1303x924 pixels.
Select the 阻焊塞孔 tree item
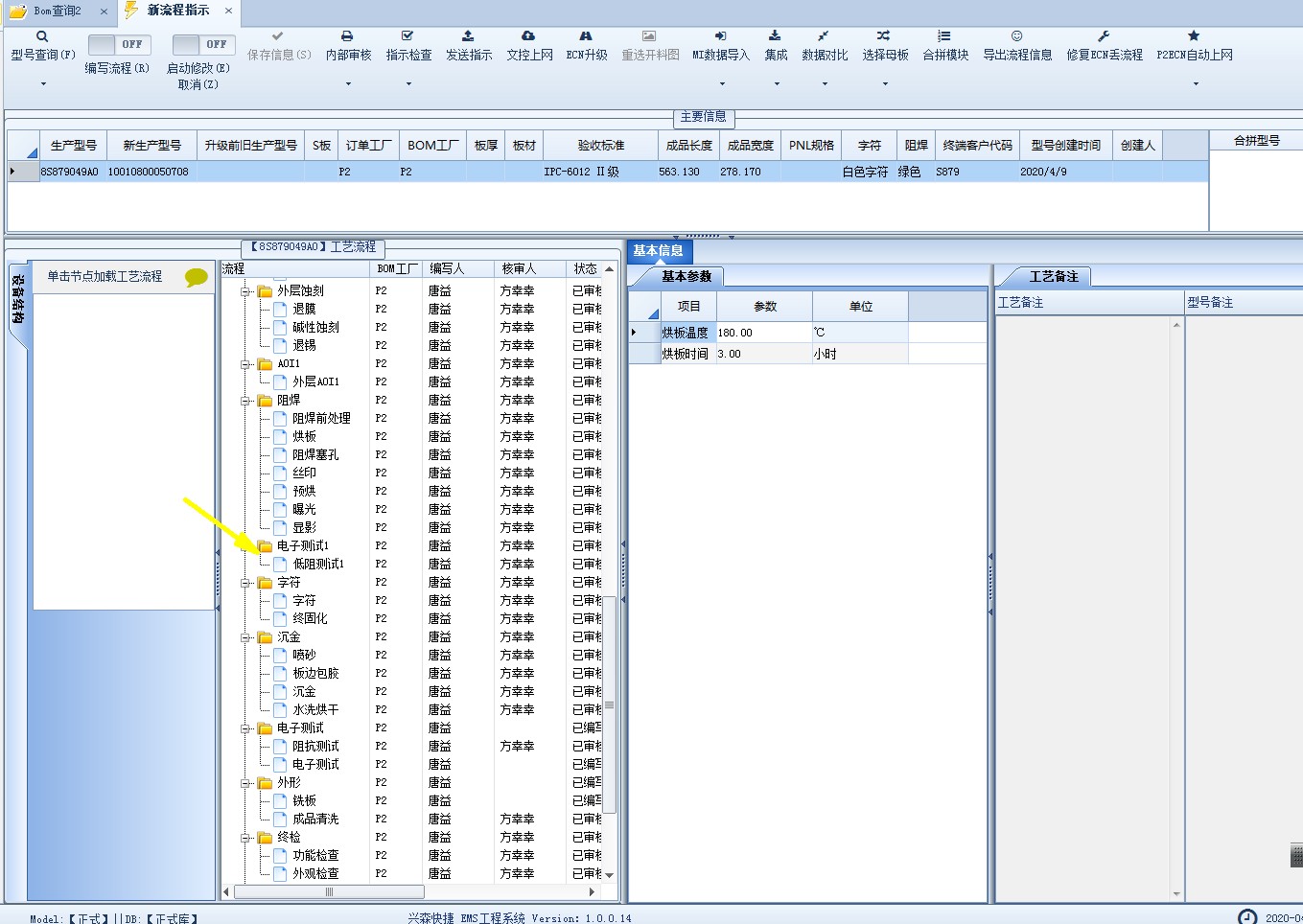click(x=315, y=454)
